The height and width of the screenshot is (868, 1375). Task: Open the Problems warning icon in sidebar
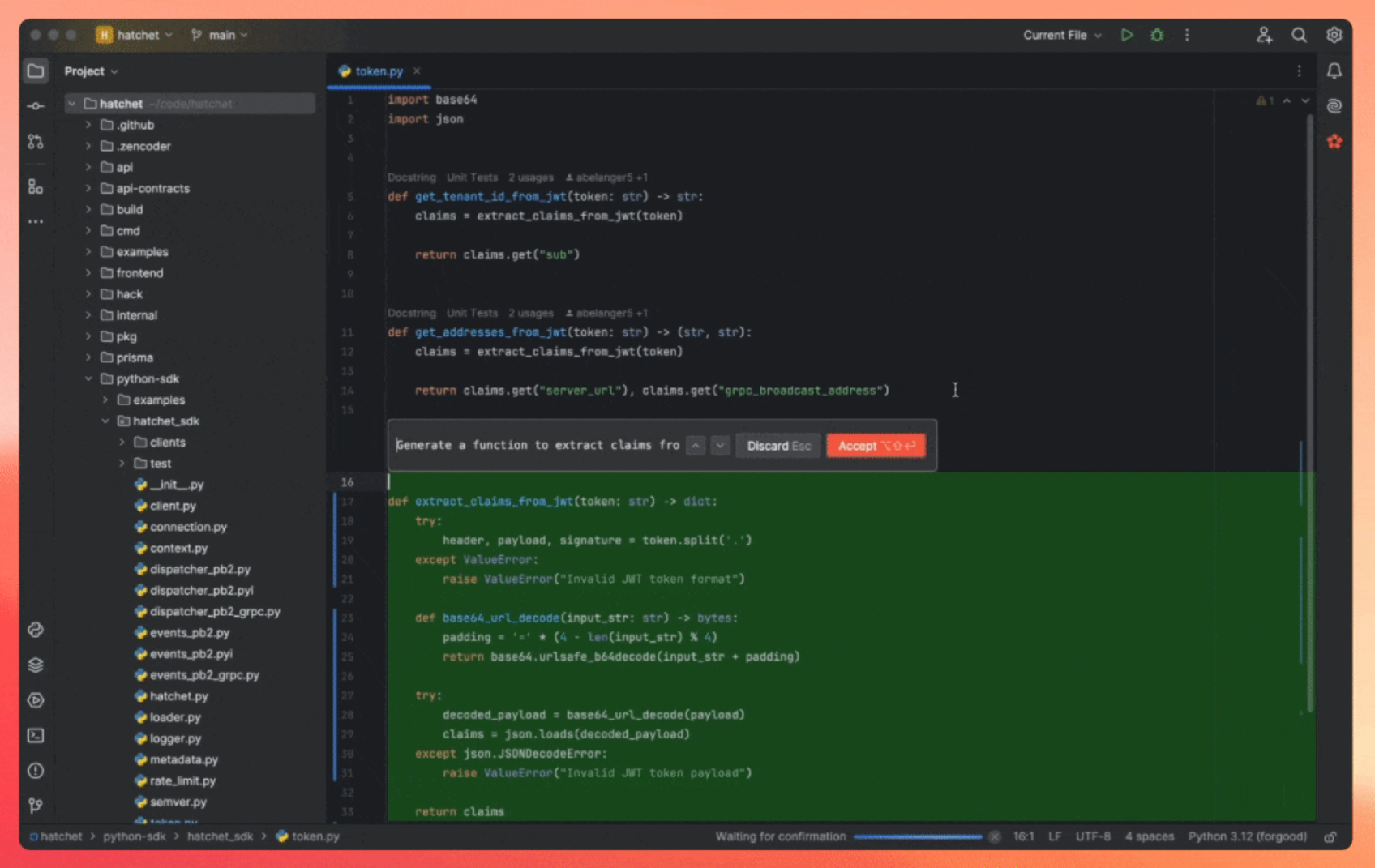pos(36,771)
